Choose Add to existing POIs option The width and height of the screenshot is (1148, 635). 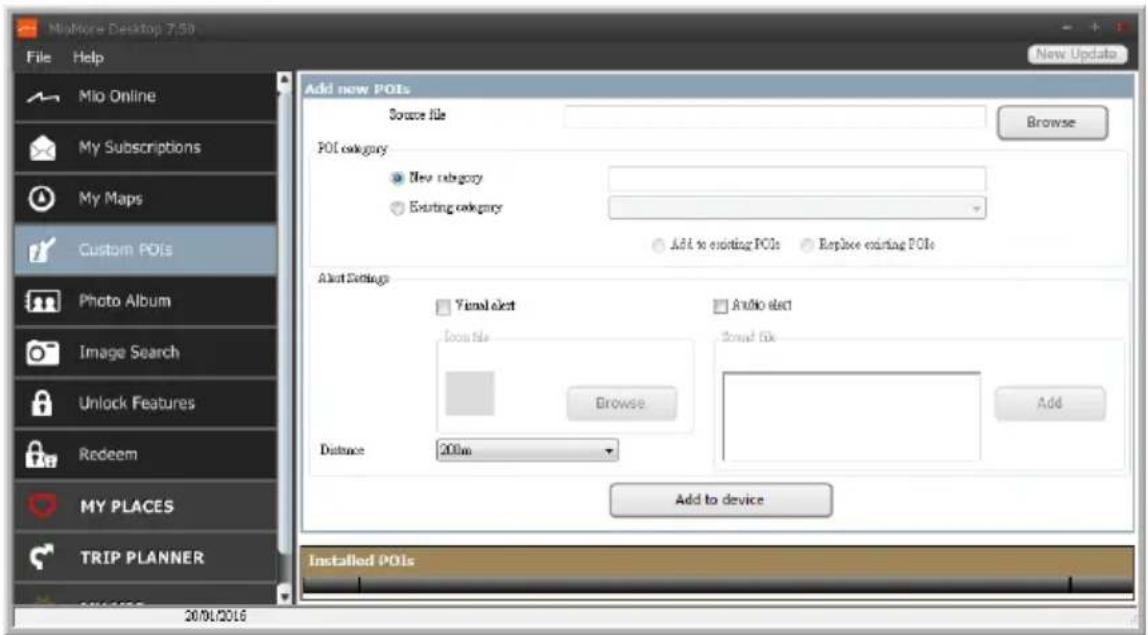(x=659, y=245)
